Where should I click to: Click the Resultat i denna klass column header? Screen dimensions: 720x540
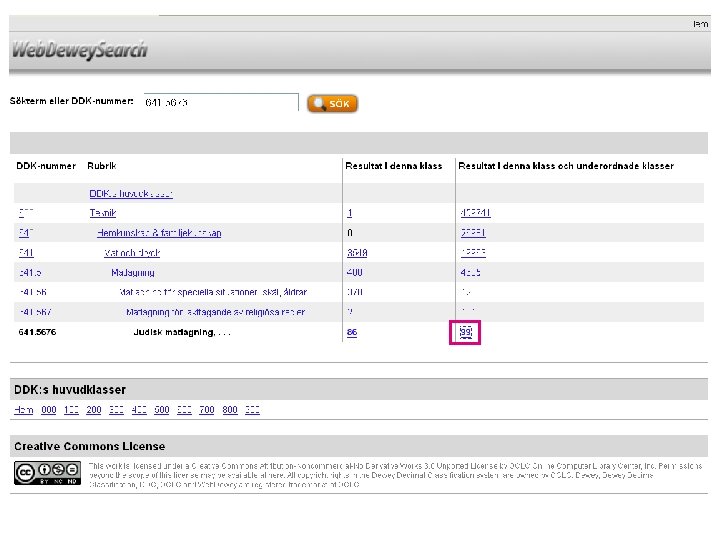394,166
